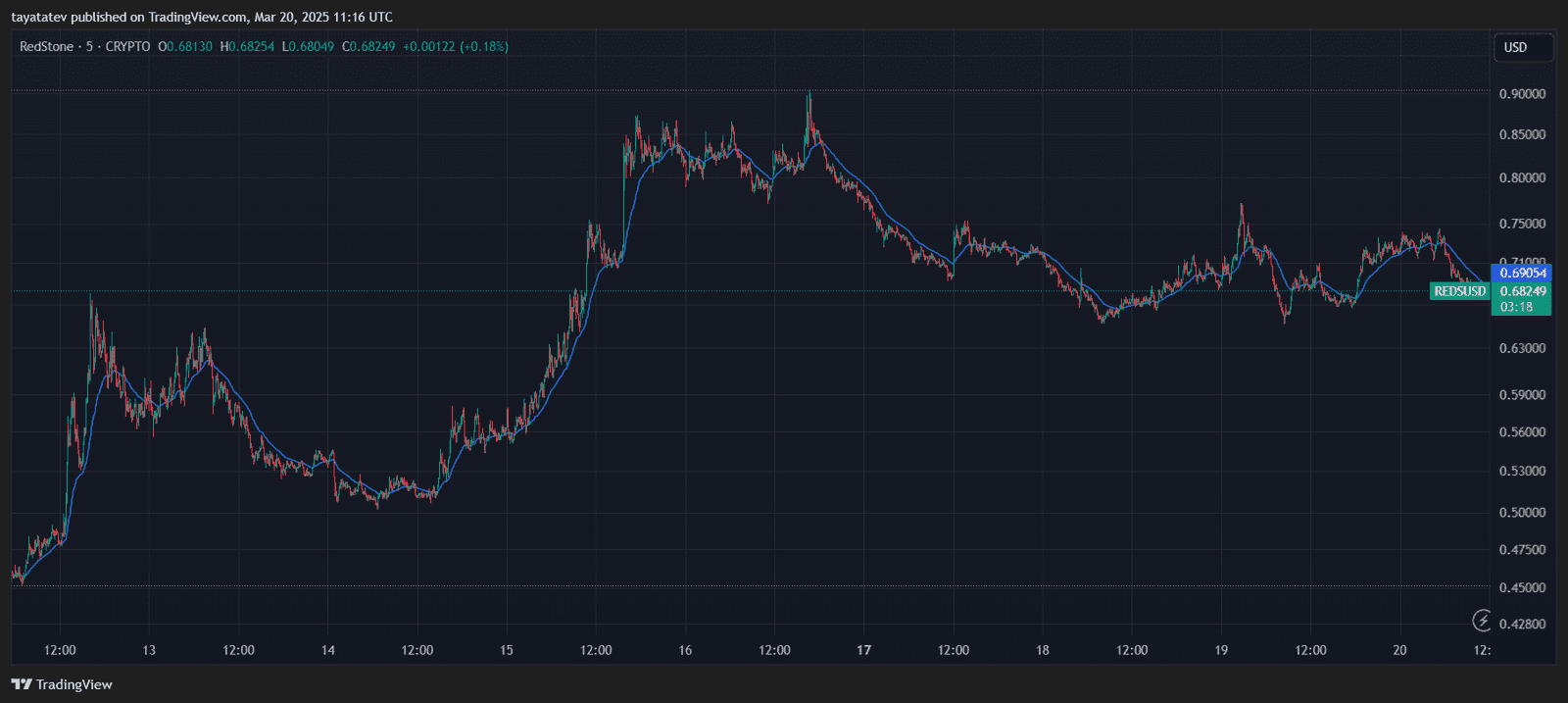This screenshot has width=1568, height=703.
Task: Click the day 14 label on time axis
Action: (x=327, y=650)
